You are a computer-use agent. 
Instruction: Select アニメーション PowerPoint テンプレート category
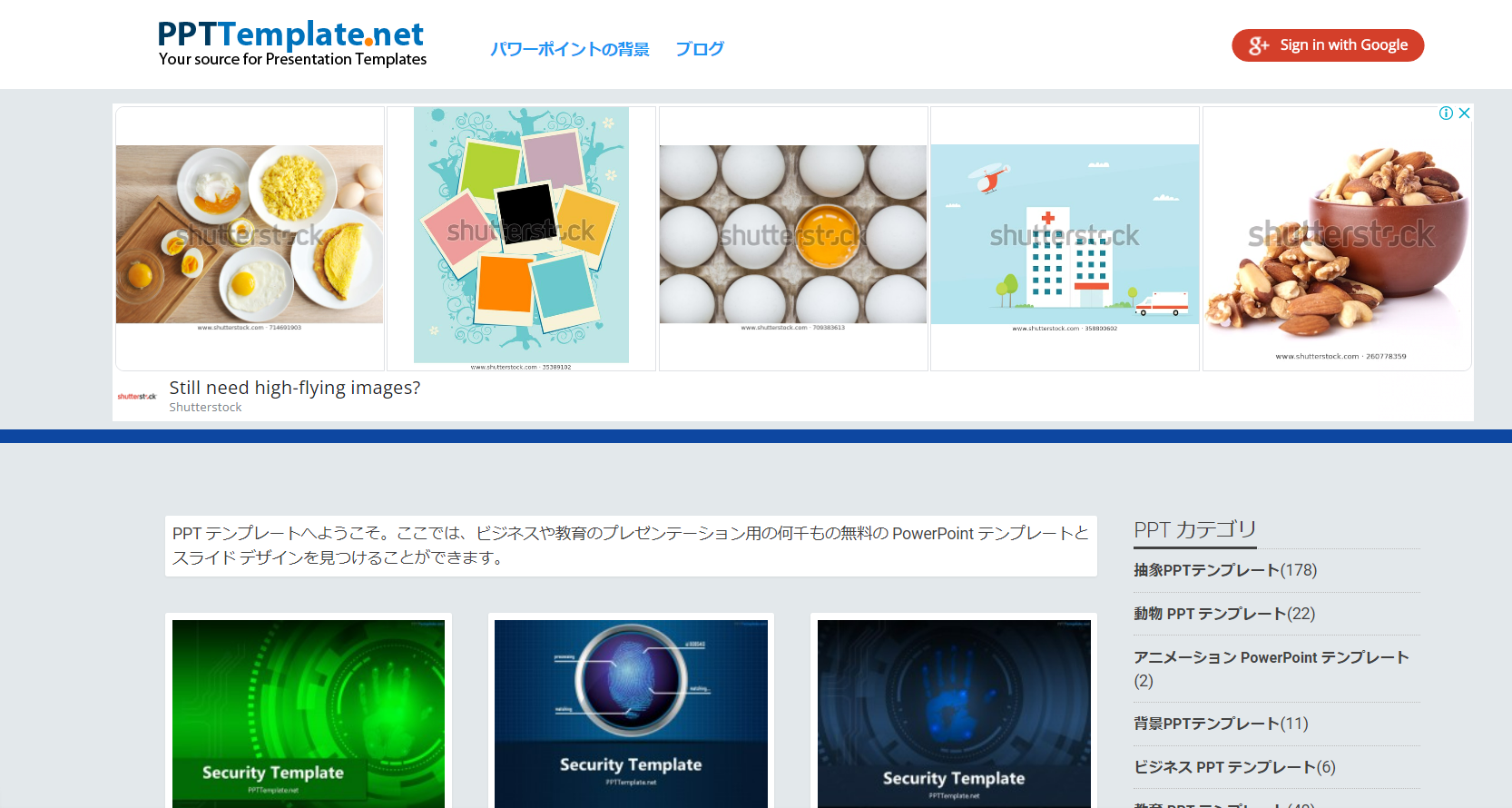(x=1271, y=657)
